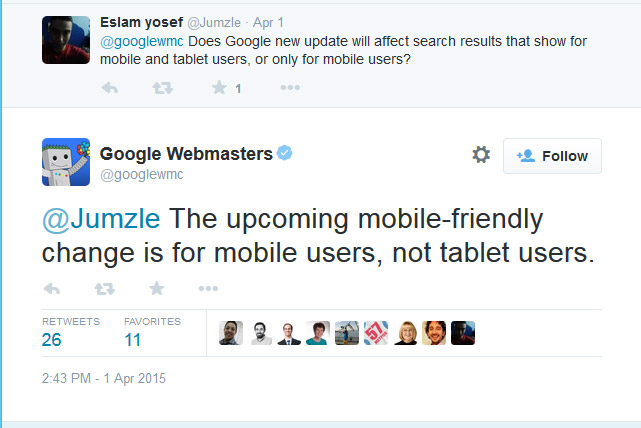View the 26 retweets list
641x428 pixels.
coord(51,340)
